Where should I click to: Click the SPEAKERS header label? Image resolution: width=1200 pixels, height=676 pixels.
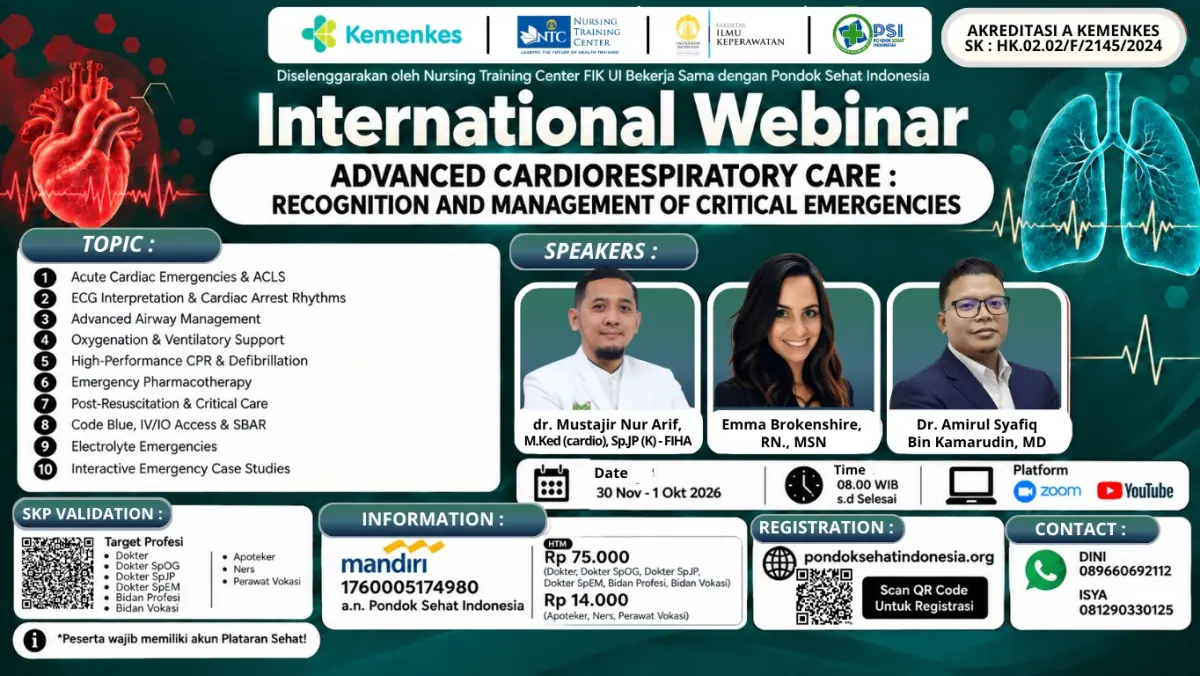tap(602, 251)
